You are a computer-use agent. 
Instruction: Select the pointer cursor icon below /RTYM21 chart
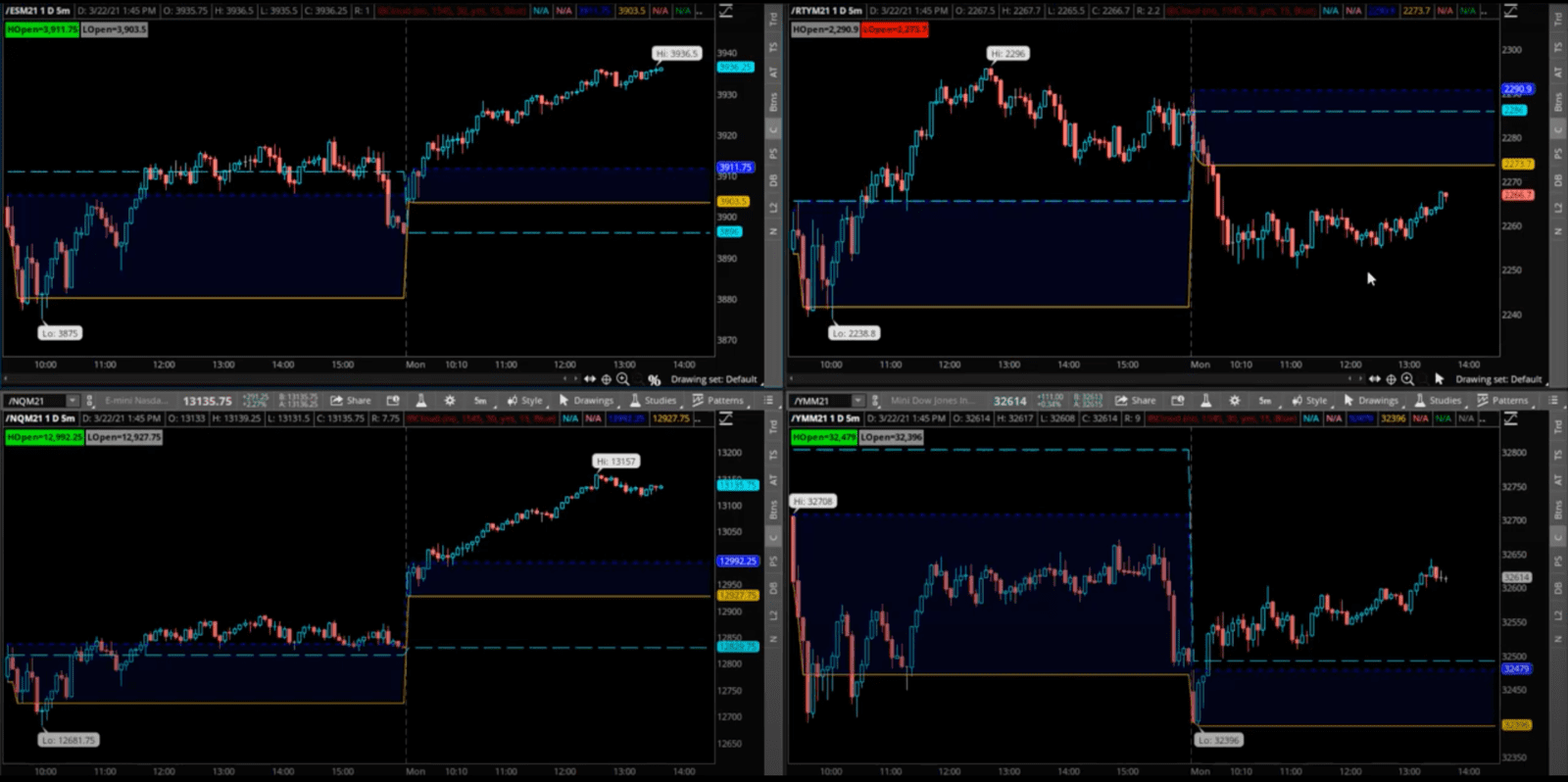point(1439,379)
